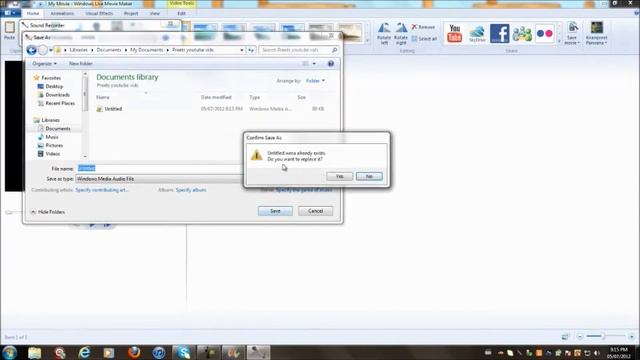Switch to Project ribbon tab
The height and width of the screenshot is (360, 640).
(x=131, y=13)
